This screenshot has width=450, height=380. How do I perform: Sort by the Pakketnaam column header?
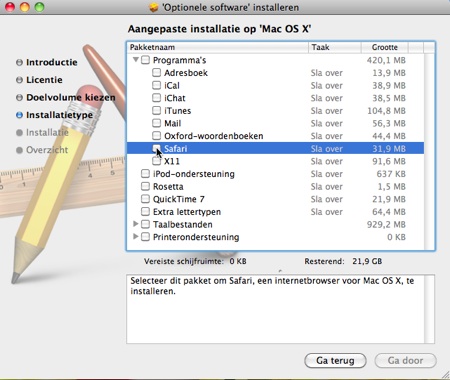(218, 47)
